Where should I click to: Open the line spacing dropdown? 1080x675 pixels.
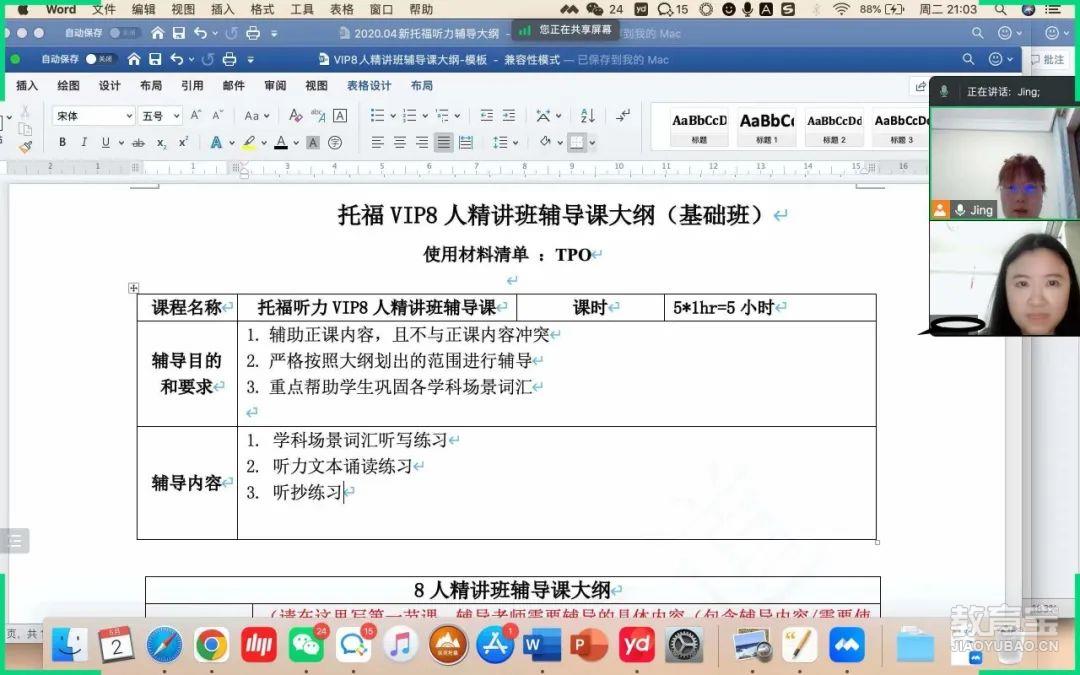(x=505, y=143)
